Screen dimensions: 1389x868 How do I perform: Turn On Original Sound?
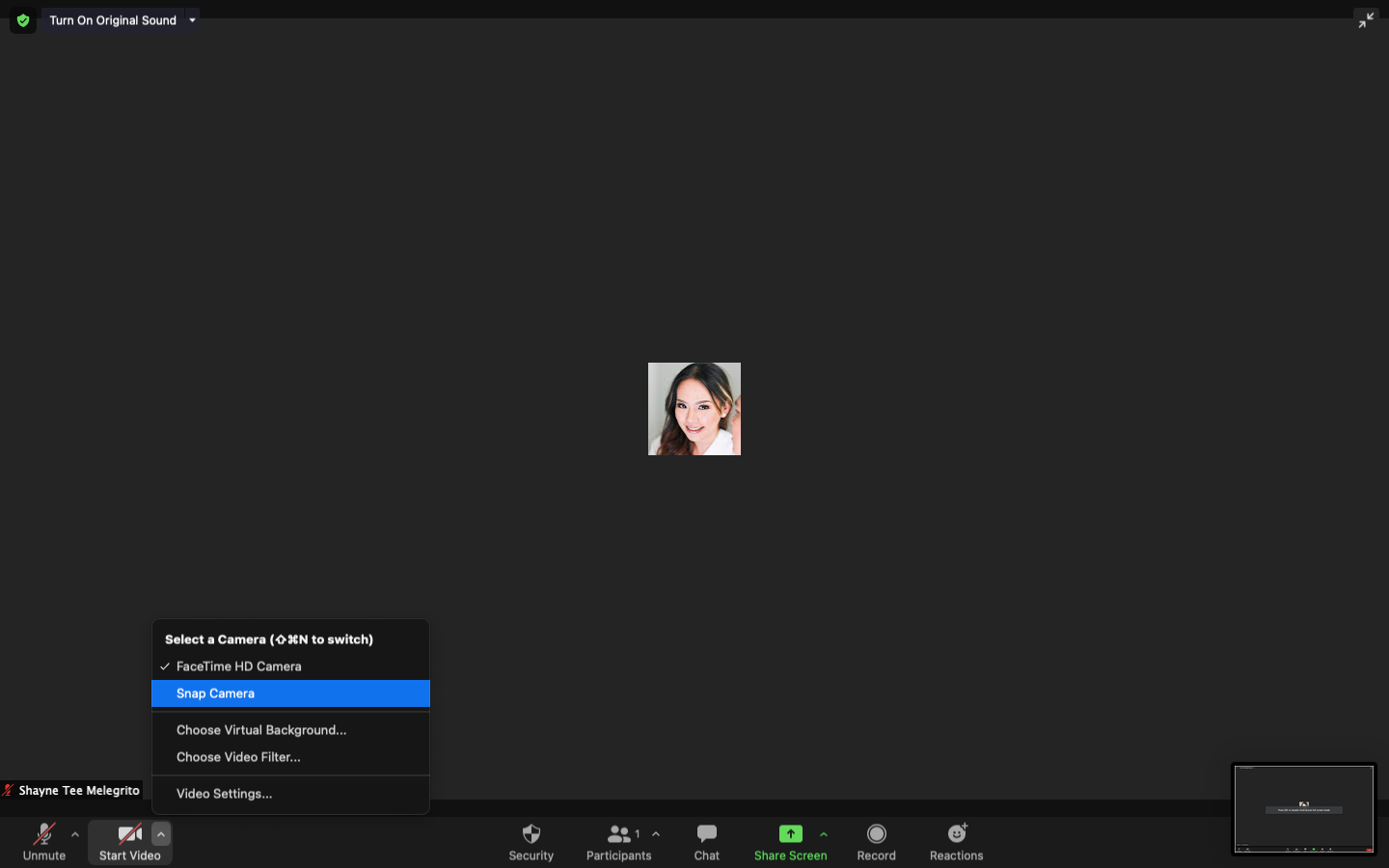113,20
